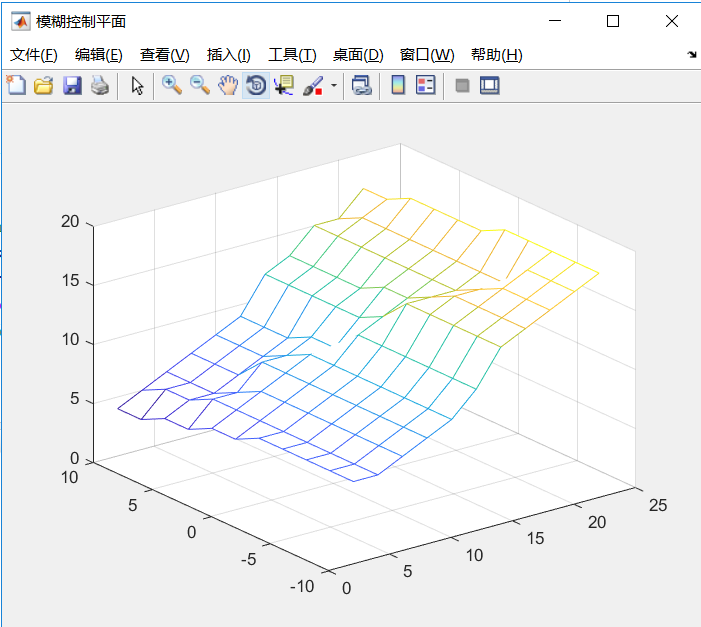Click the New Figure icon
Image resolution: width=701 pixels, height=627 pixels.
click(16, 85)
